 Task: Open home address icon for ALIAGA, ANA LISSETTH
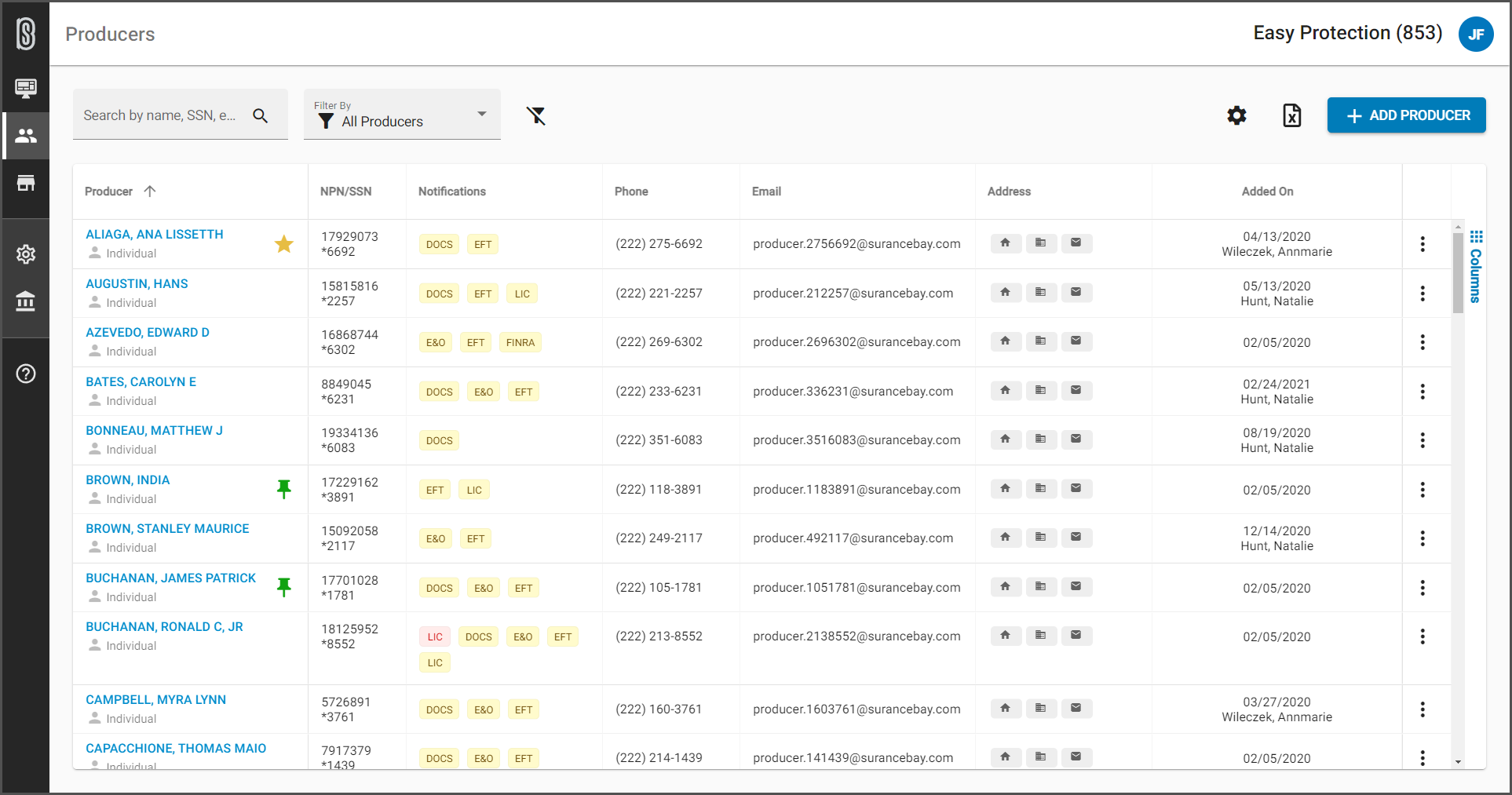coord(1006,243)
